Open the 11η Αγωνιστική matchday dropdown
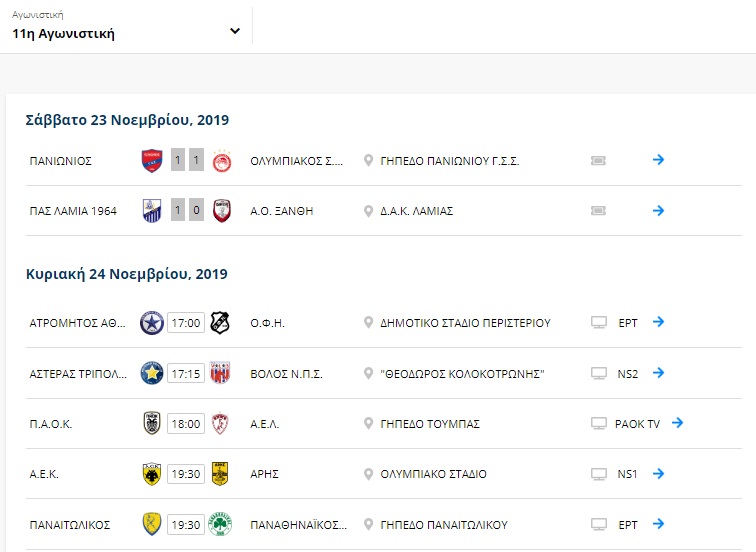This screenshot has width=756, height=552. (x=126, y=26)
